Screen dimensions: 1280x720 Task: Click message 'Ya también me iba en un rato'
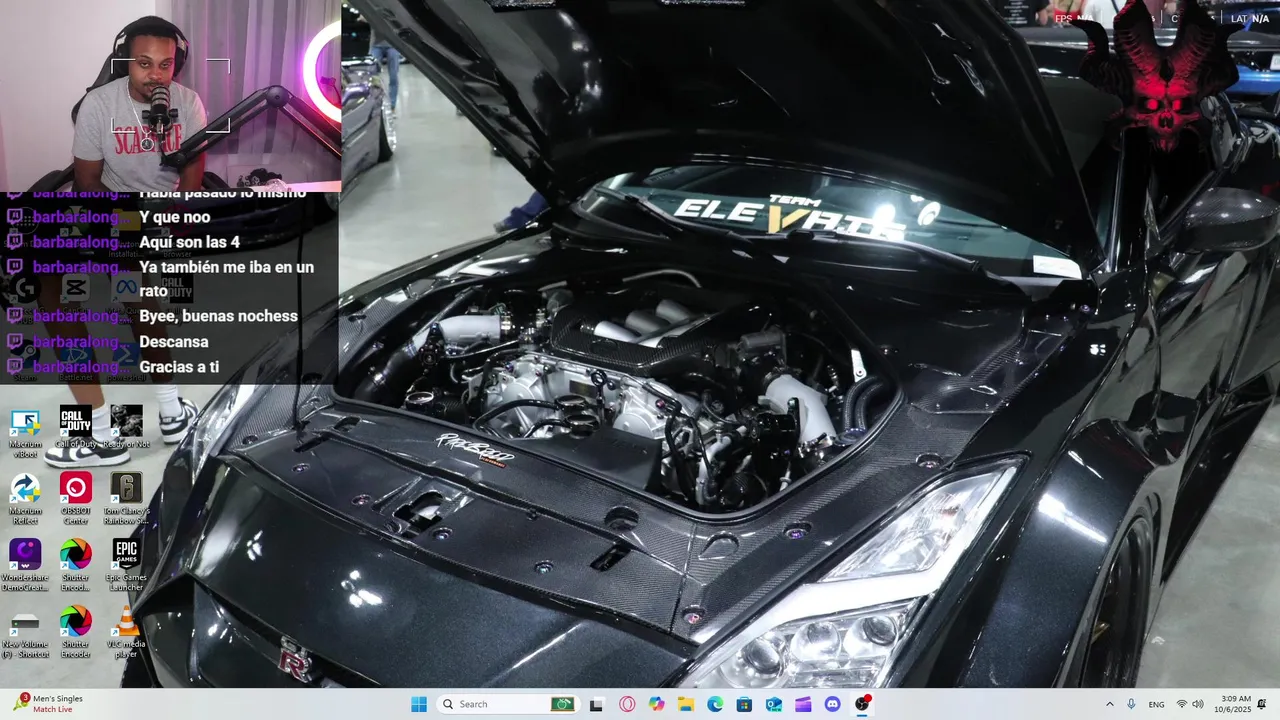226,278
